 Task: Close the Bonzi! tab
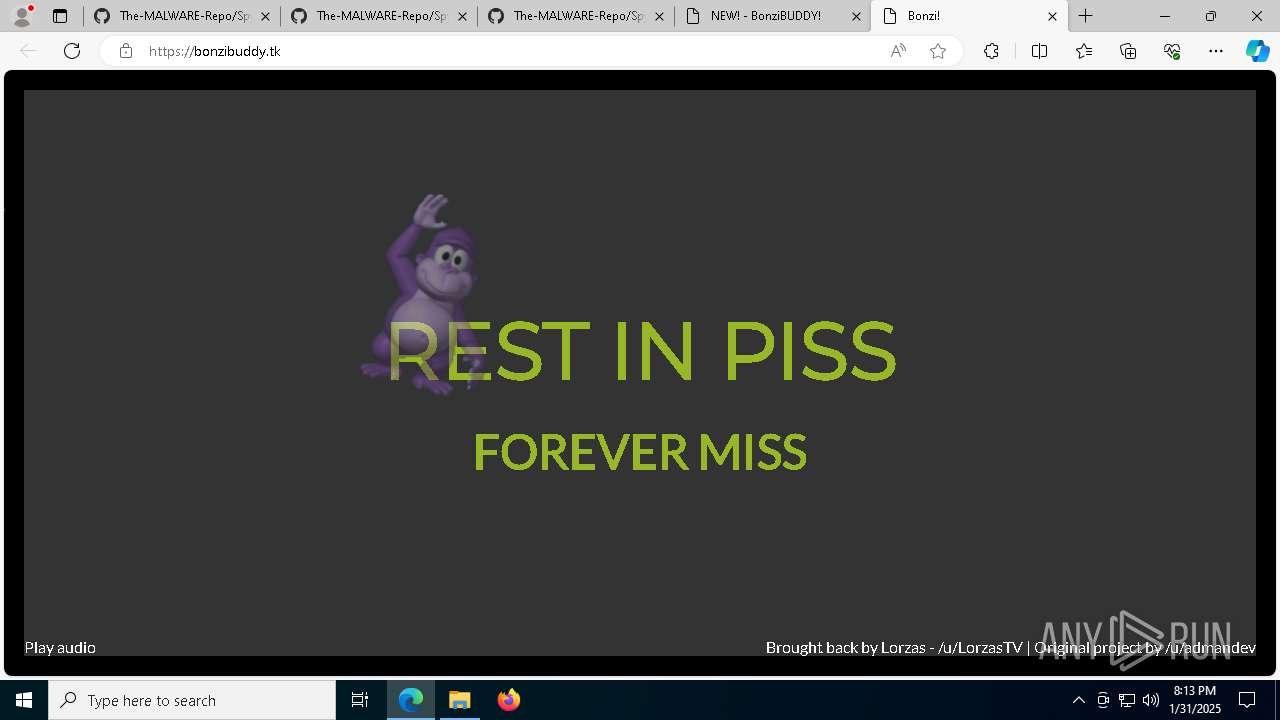pos(1052,16)
